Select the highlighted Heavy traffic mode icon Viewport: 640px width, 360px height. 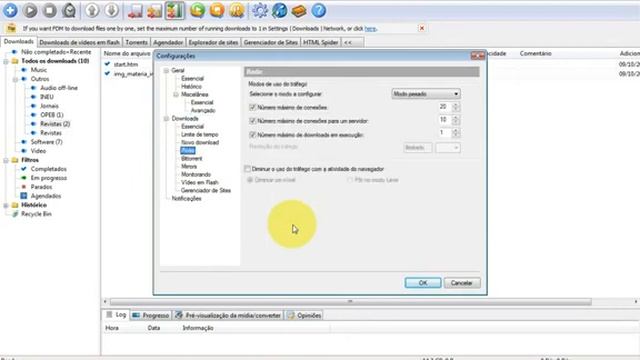pos(175,11)
